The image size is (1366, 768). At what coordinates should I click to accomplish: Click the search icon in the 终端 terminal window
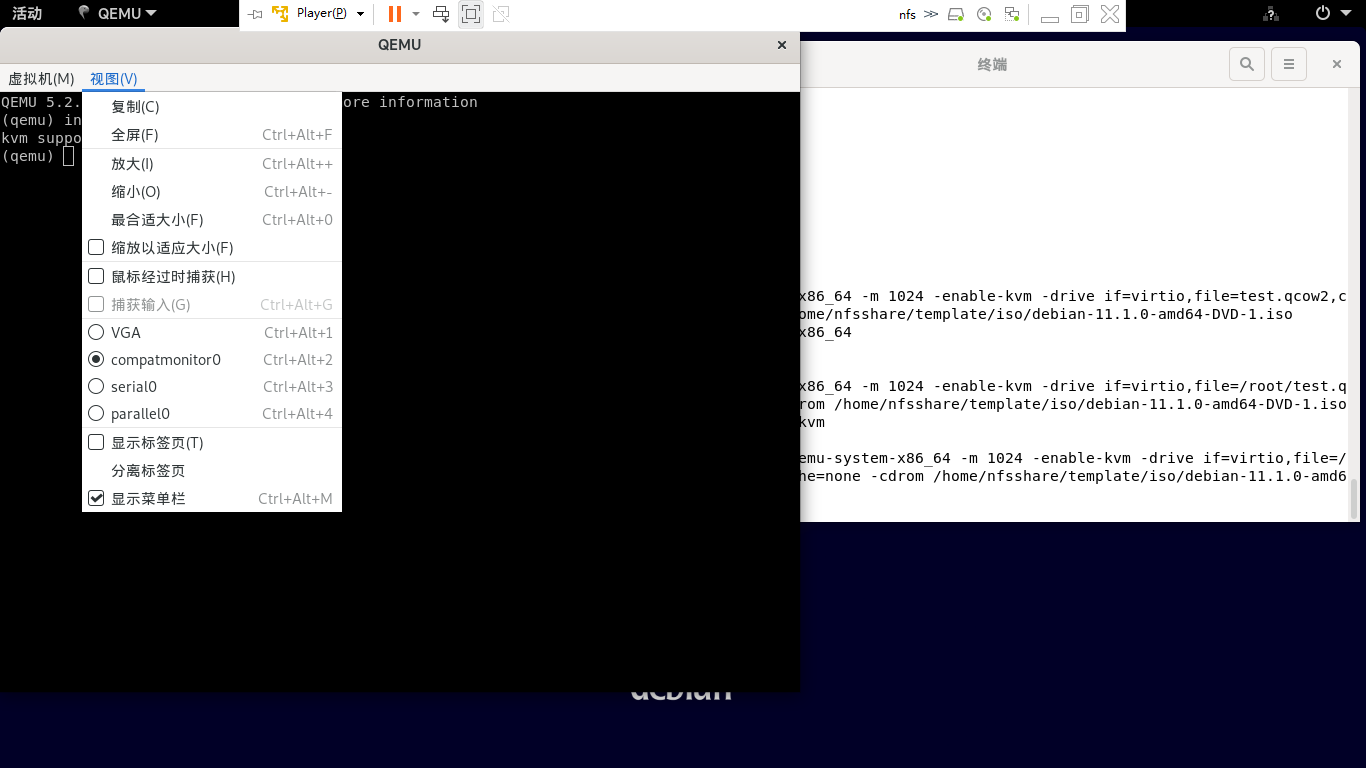coord(1247,64)
